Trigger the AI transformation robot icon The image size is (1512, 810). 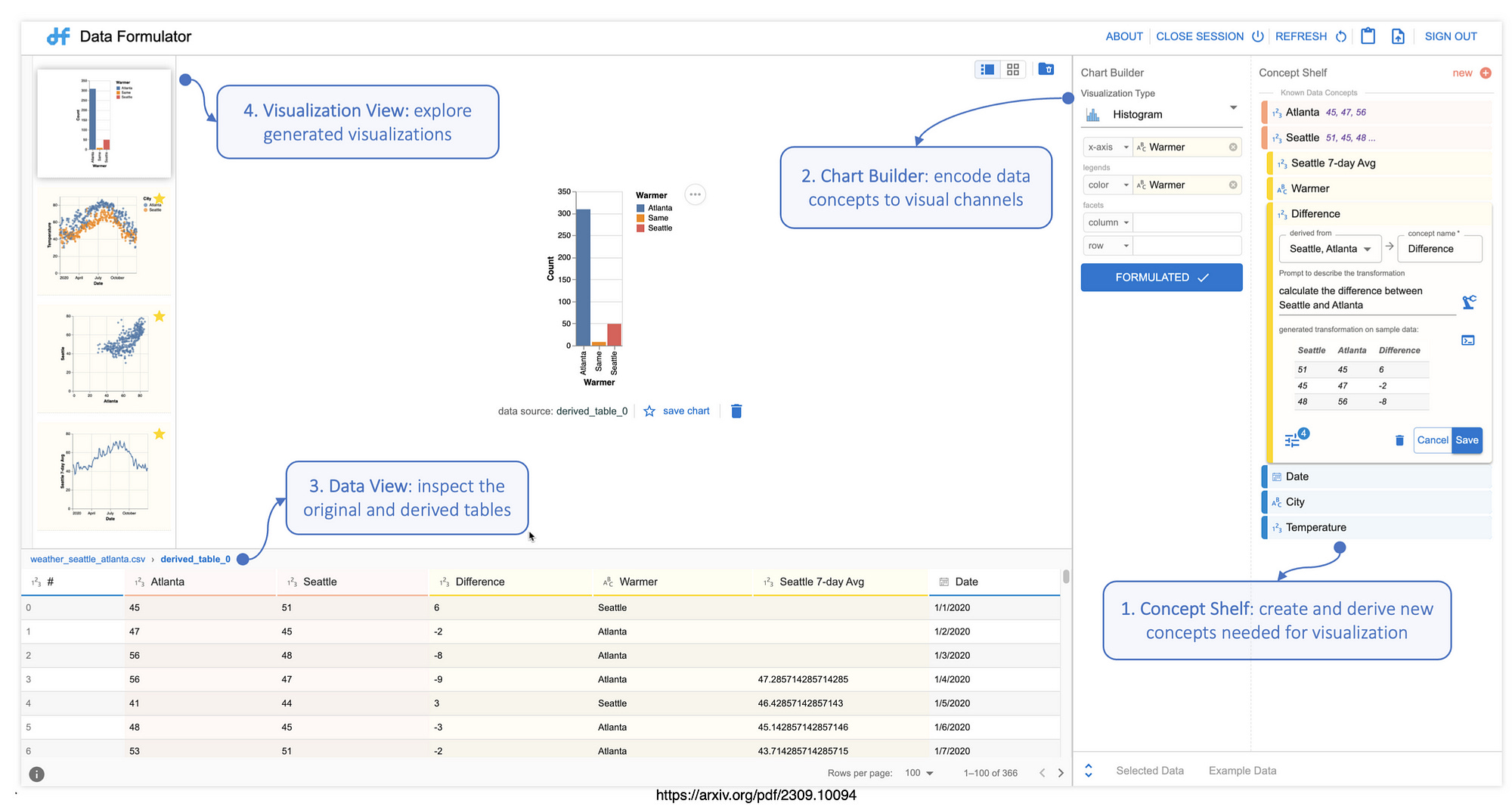(1469, 301)
